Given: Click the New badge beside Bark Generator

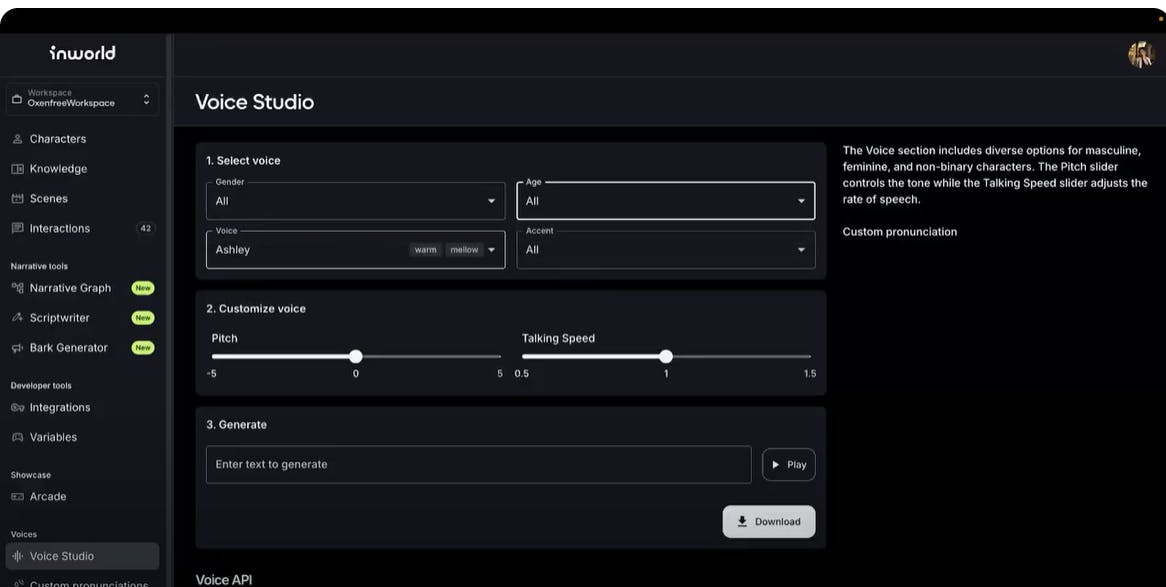Looking at the screenshot, I should point(143,347).
